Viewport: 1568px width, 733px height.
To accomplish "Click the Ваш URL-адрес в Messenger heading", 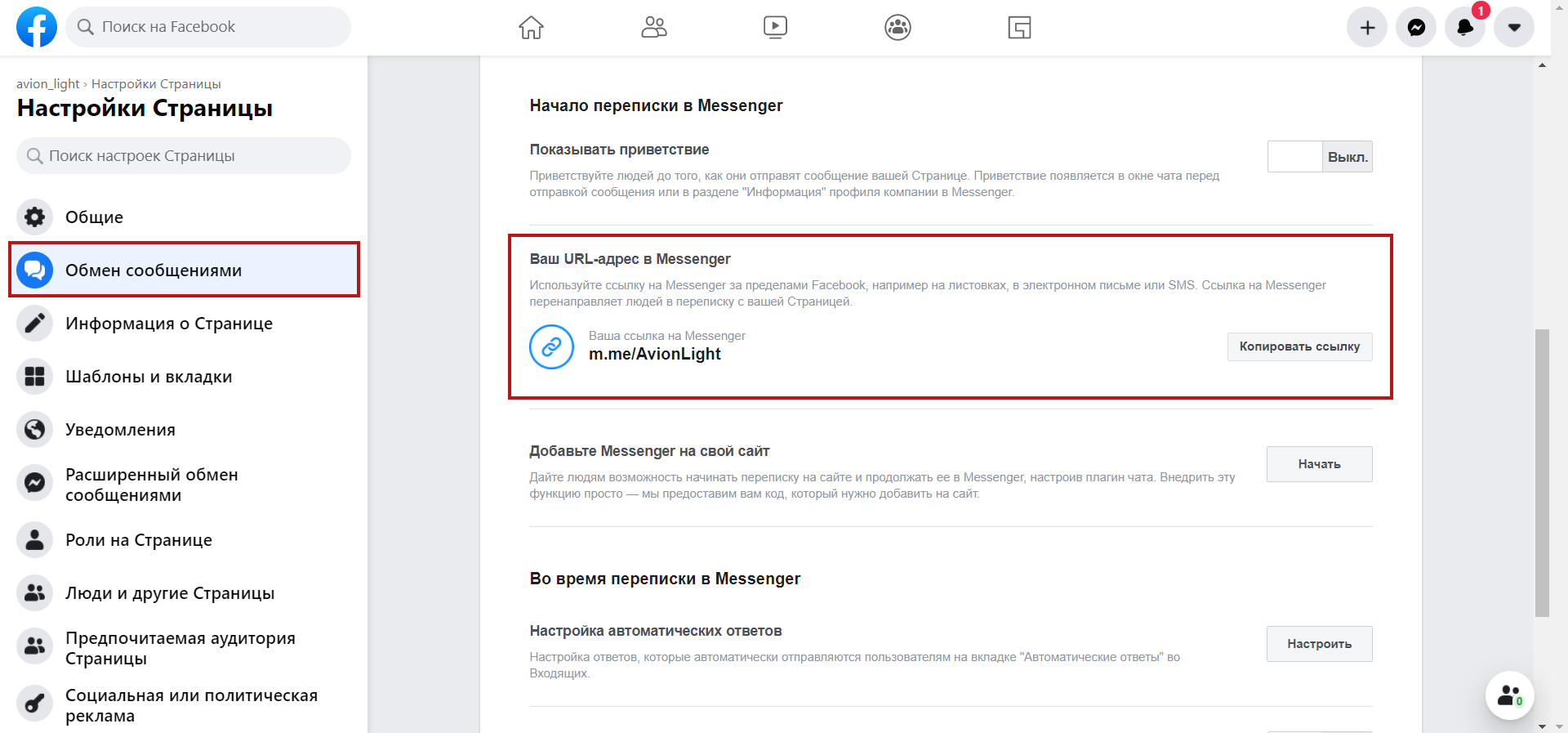I will 630,259.
